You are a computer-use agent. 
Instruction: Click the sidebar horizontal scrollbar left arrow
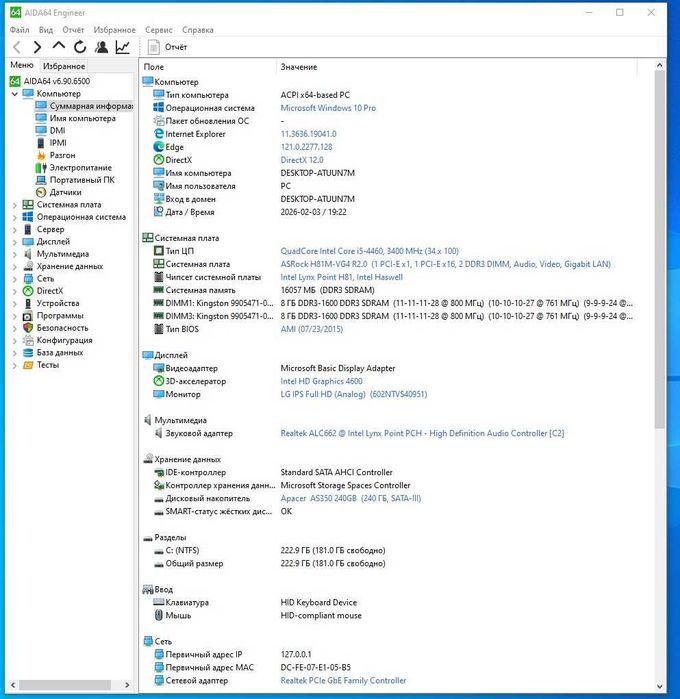tap(13, 685)
